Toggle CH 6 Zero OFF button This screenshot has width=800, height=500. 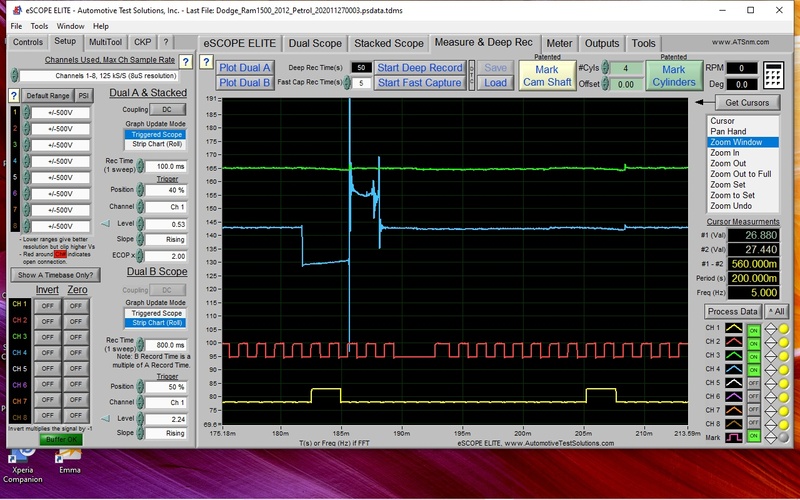coord(76,384)
